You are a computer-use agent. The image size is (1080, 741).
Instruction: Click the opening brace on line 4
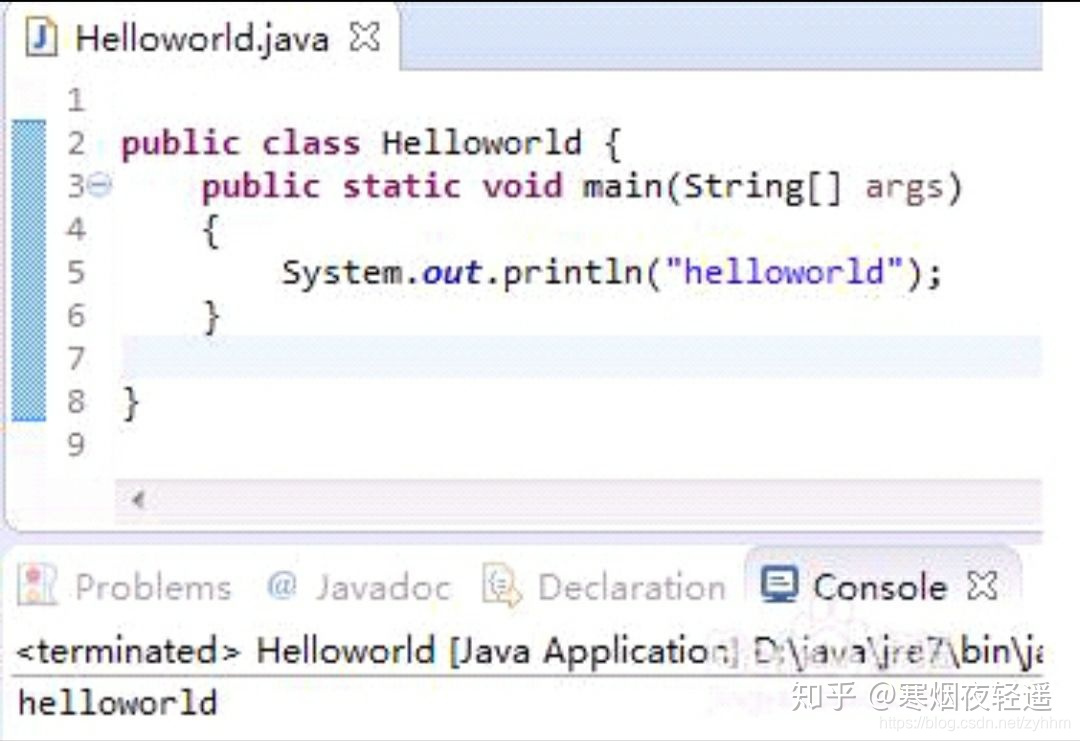tap(211, 231)
